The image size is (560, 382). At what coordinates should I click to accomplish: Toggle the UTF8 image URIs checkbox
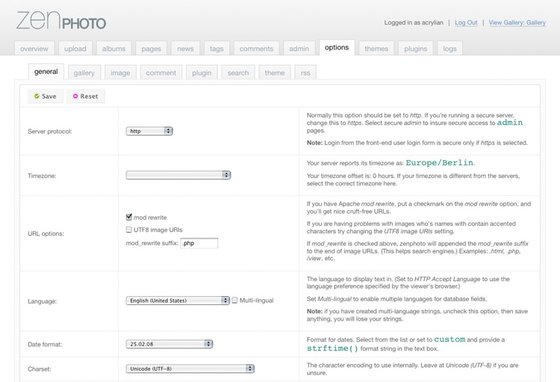coord(129,230)
